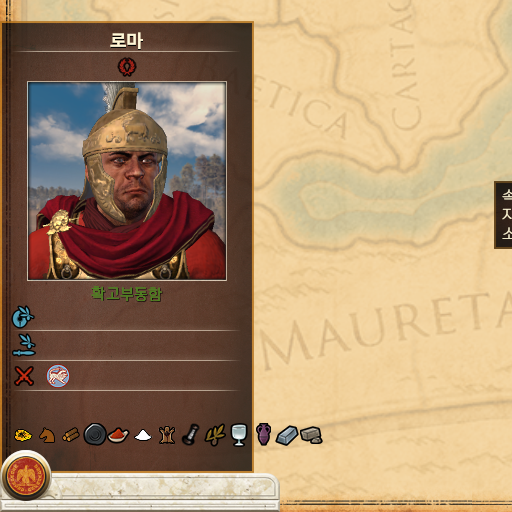Screen dimensions: 512x512
Task: Select the enemy faction lion emblem
Action: click(x=58, y=376)
